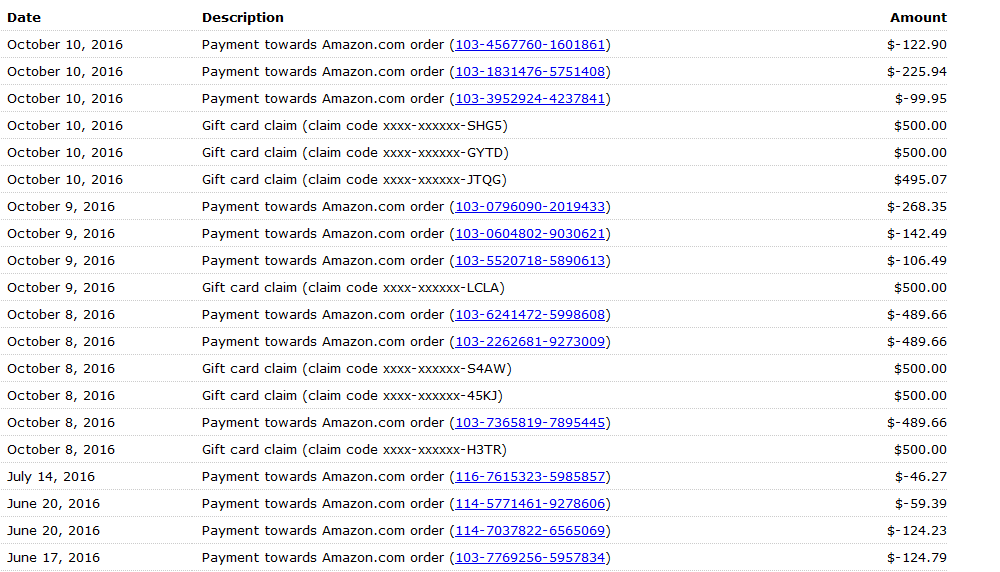View order 103-5520718-5890613
This screenshot has height=572, width=1000.
tap(530, 261)
